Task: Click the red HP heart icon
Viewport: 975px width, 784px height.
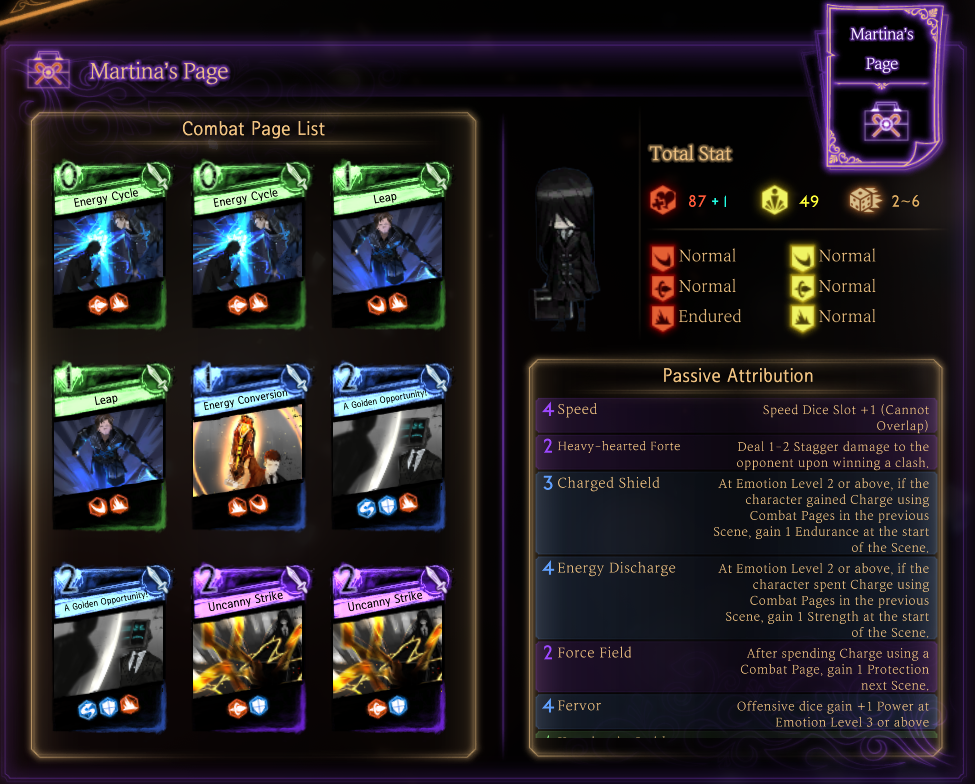Action: [663, 200]
